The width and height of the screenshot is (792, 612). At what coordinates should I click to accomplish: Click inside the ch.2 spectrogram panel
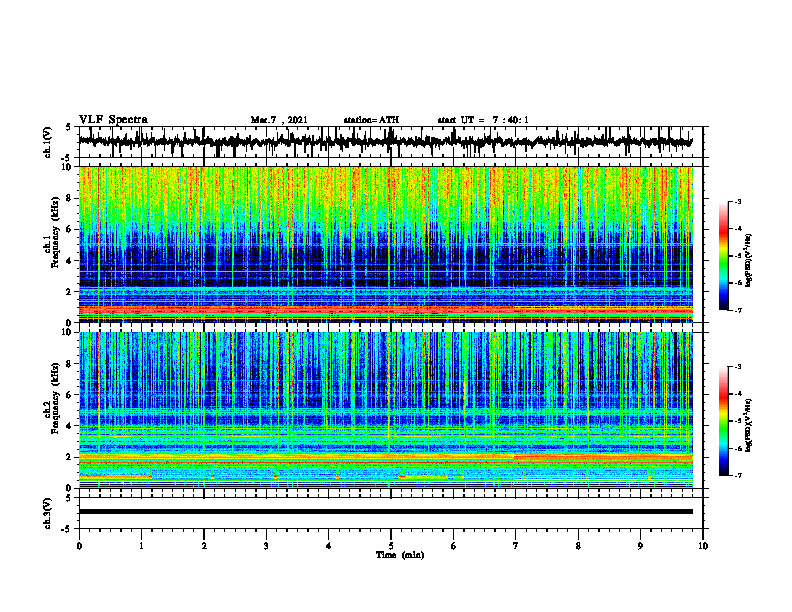point(385,410)
